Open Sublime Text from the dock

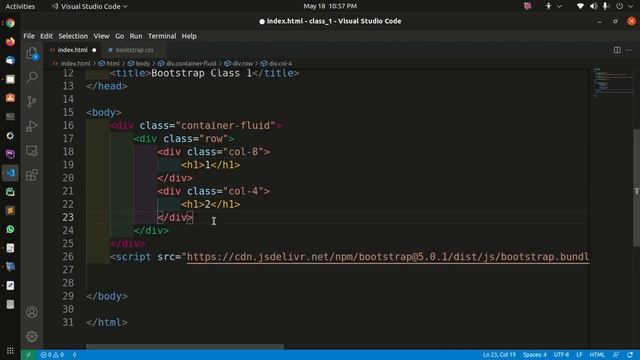(10, 211)
